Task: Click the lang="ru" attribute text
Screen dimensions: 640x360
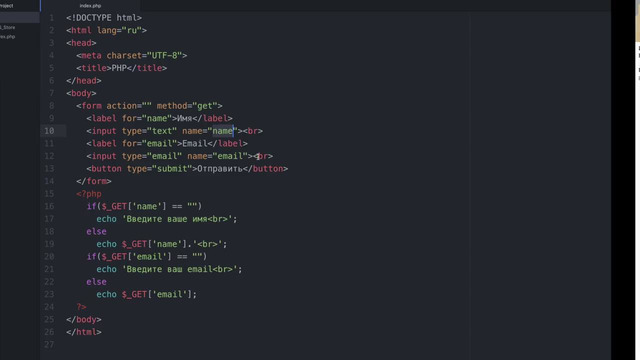Action: (x=119, y=31)
